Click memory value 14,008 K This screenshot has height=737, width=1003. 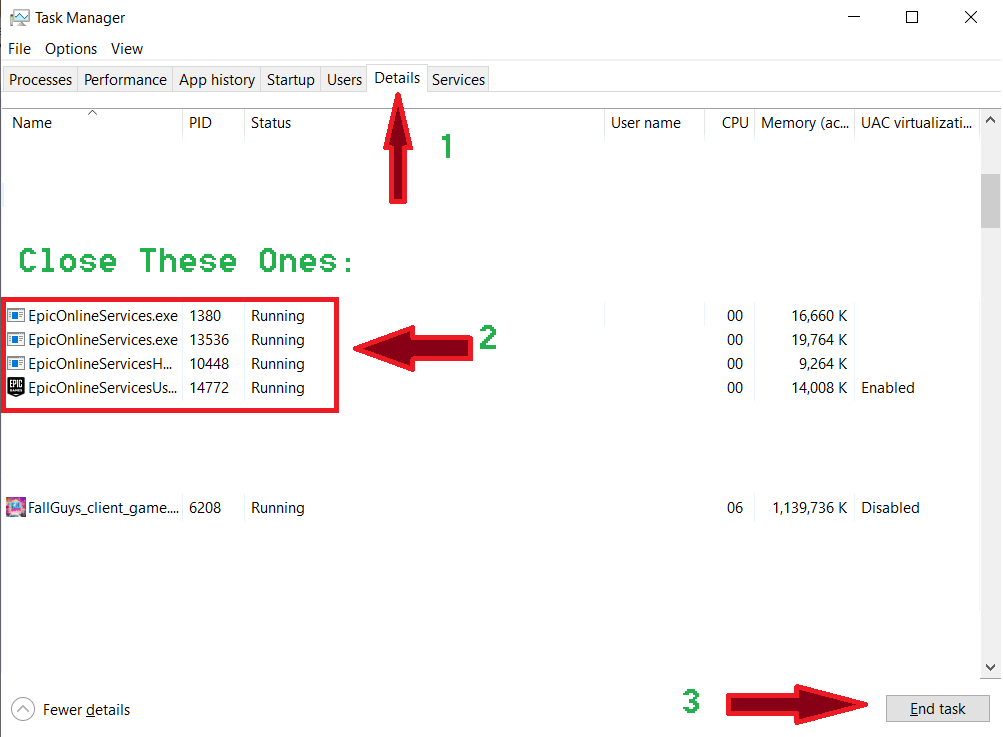(819, 388)
